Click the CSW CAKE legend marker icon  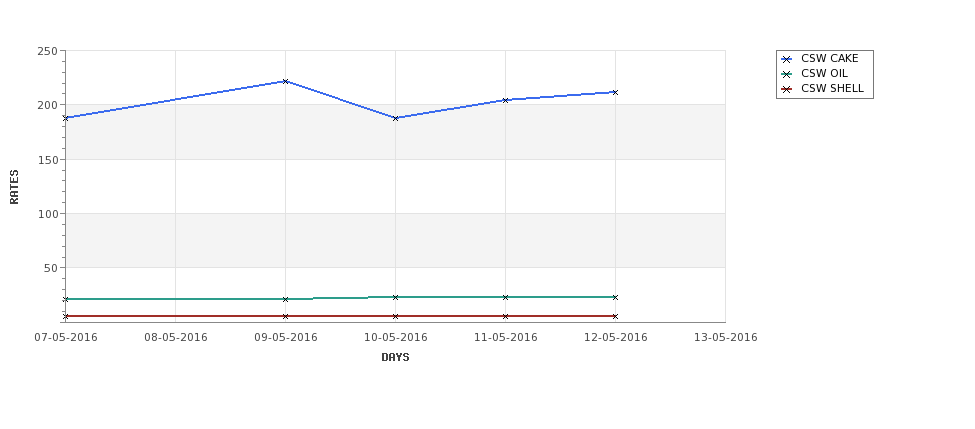click(x=787, y=59)
